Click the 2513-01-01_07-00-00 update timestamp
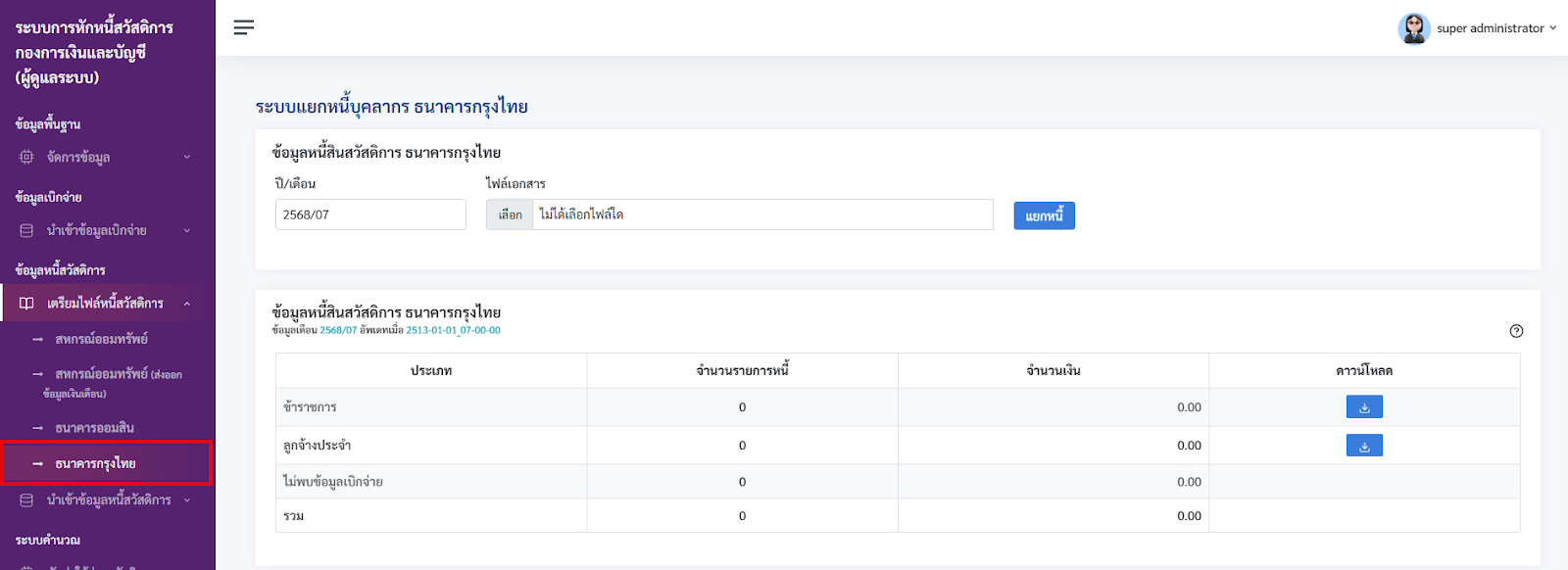The image size is (1568, 570). [x=453, y=330]
